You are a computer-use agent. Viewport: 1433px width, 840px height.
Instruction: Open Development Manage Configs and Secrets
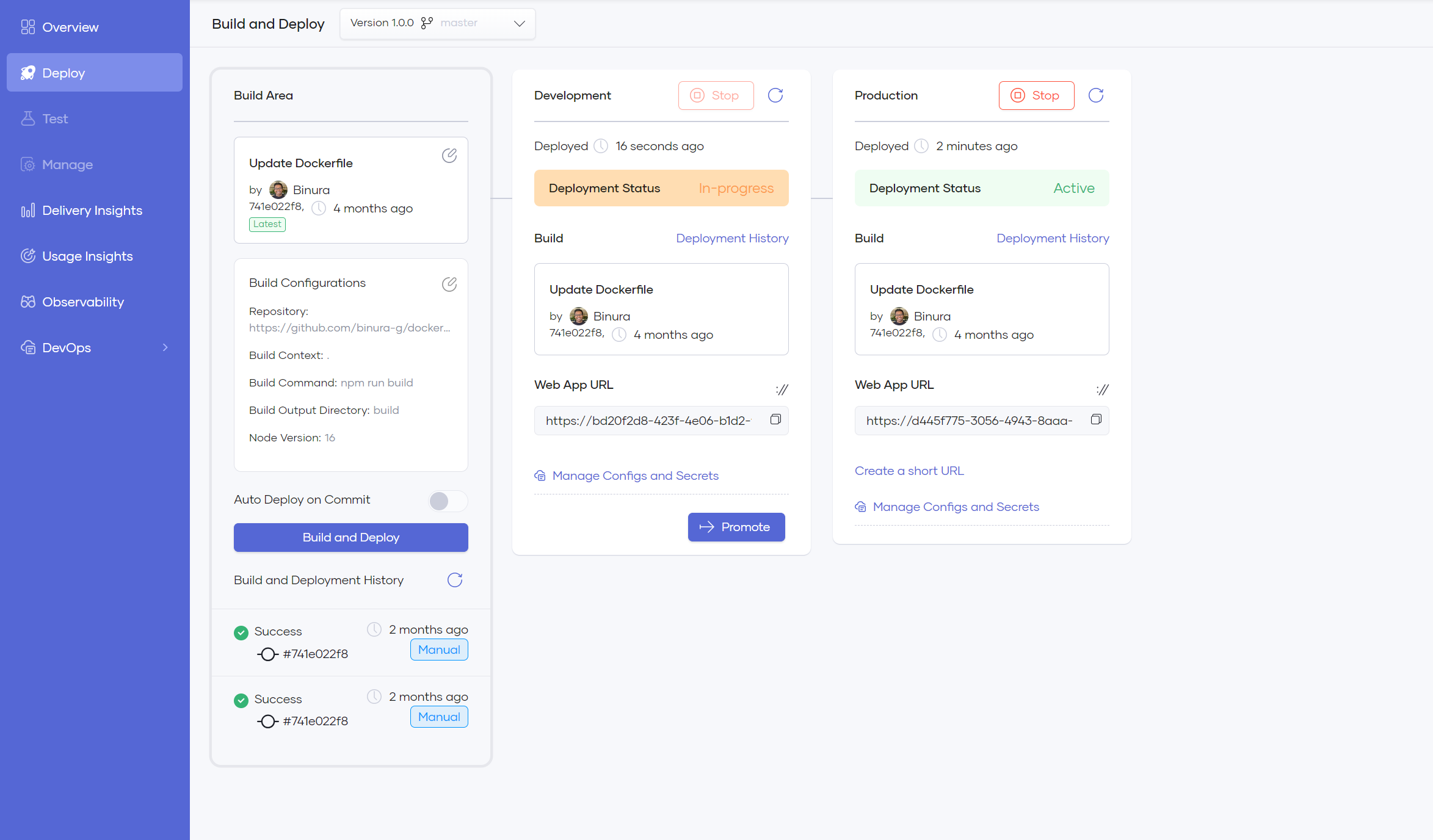[626, 476]
